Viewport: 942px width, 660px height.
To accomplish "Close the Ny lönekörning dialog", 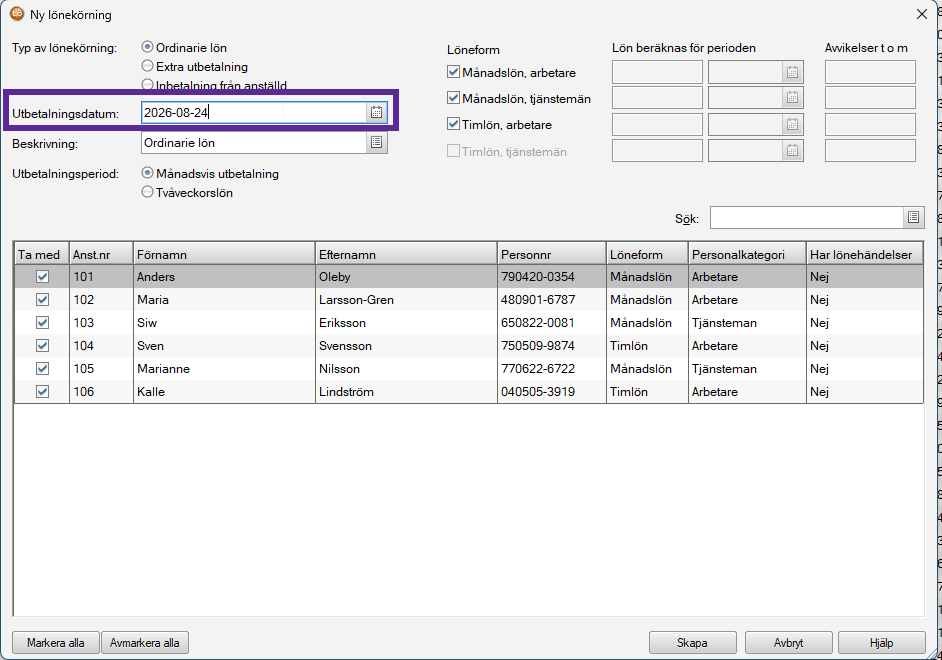I will point(922,14).
